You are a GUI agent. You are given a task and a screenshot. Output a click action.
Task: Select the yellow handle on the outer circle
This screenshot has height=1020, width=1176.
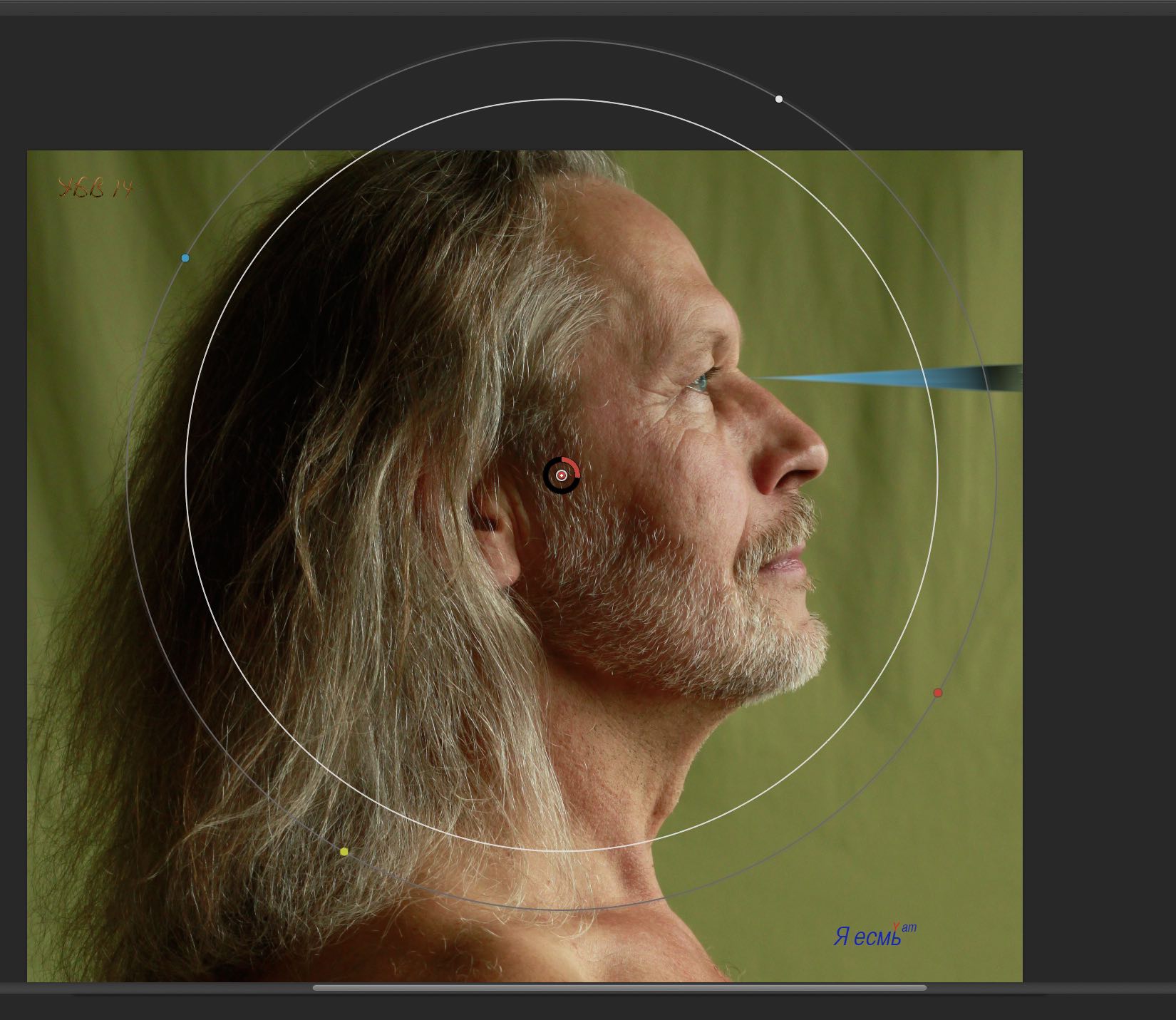(344, 852)
